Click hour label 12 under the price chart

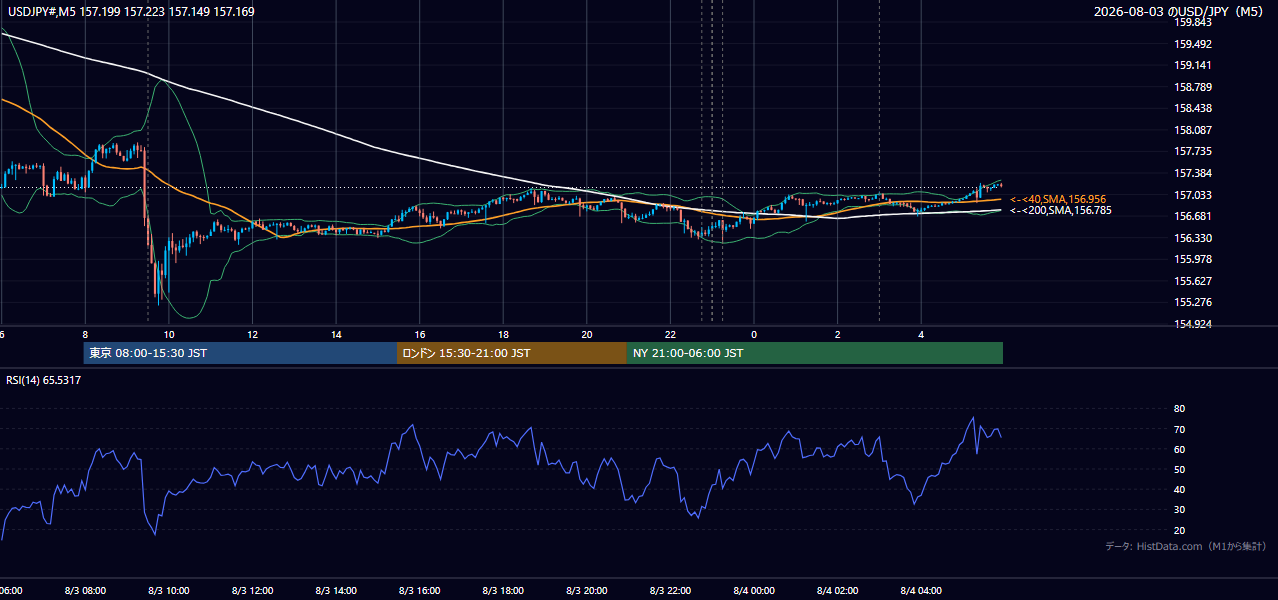253,334
